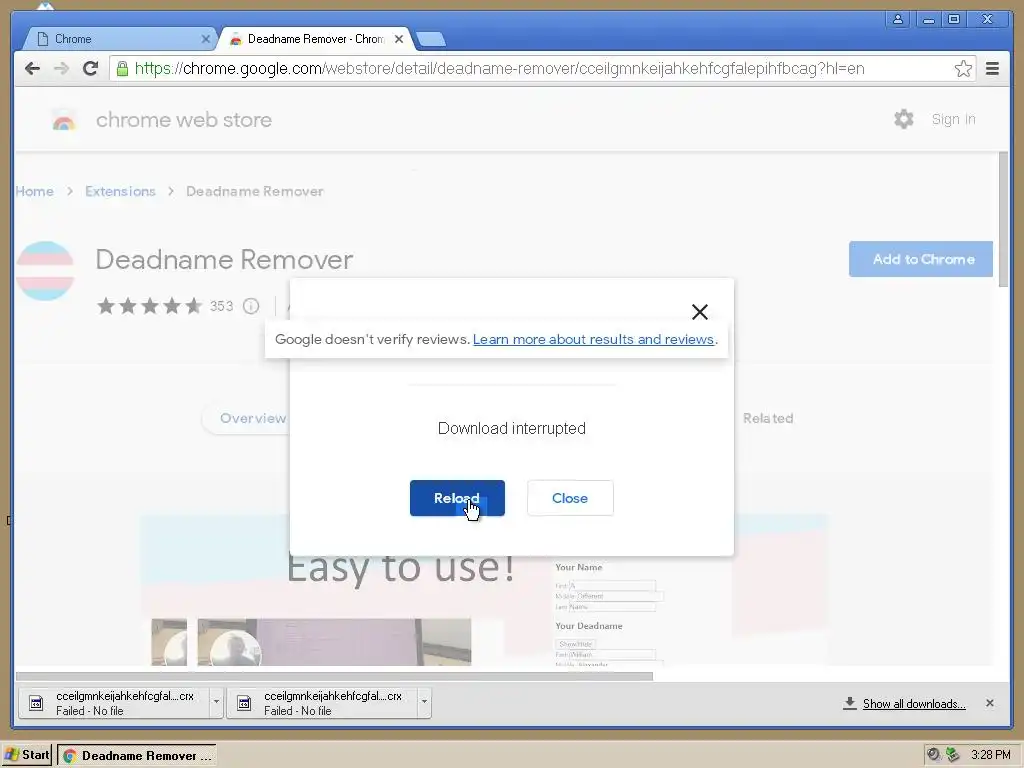Image resolution: width=1024 pixels, height=768 pixels.
Task: Show all downloads link
Action: pos(914,703)
